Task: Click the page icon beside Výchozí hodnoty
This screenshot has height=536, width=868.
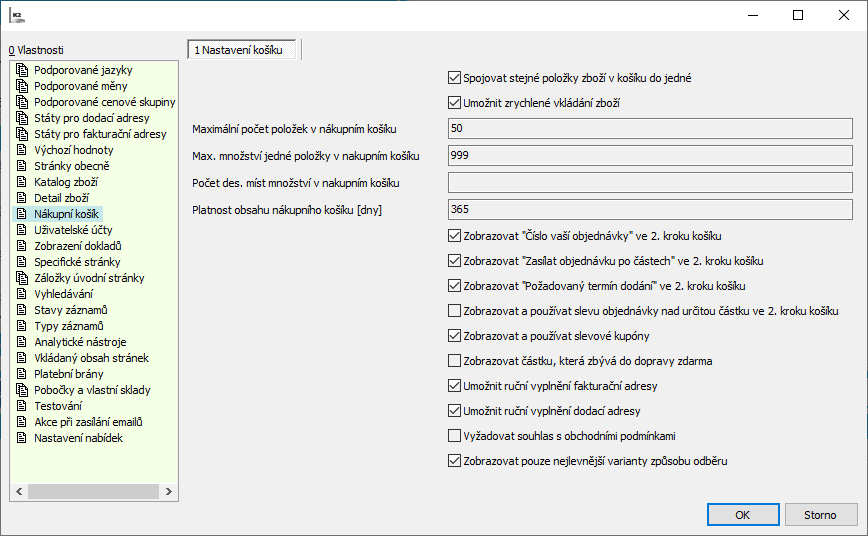Action: (22, 150)
